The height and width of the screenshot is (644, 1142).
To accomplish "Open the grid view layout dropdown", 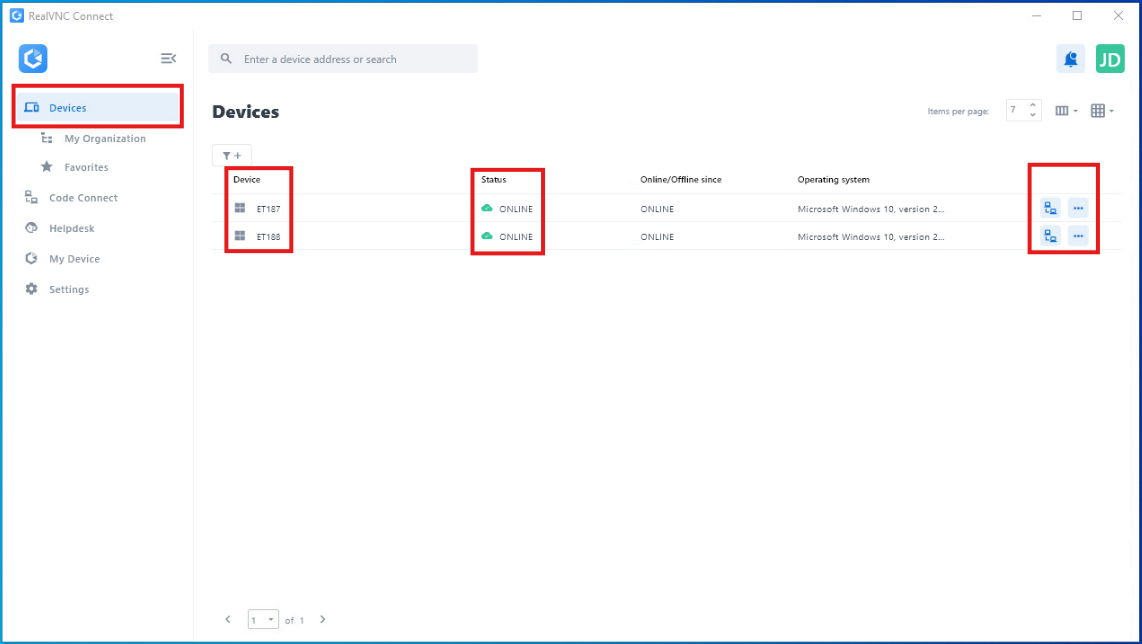I will click(x=1102, y=111).
